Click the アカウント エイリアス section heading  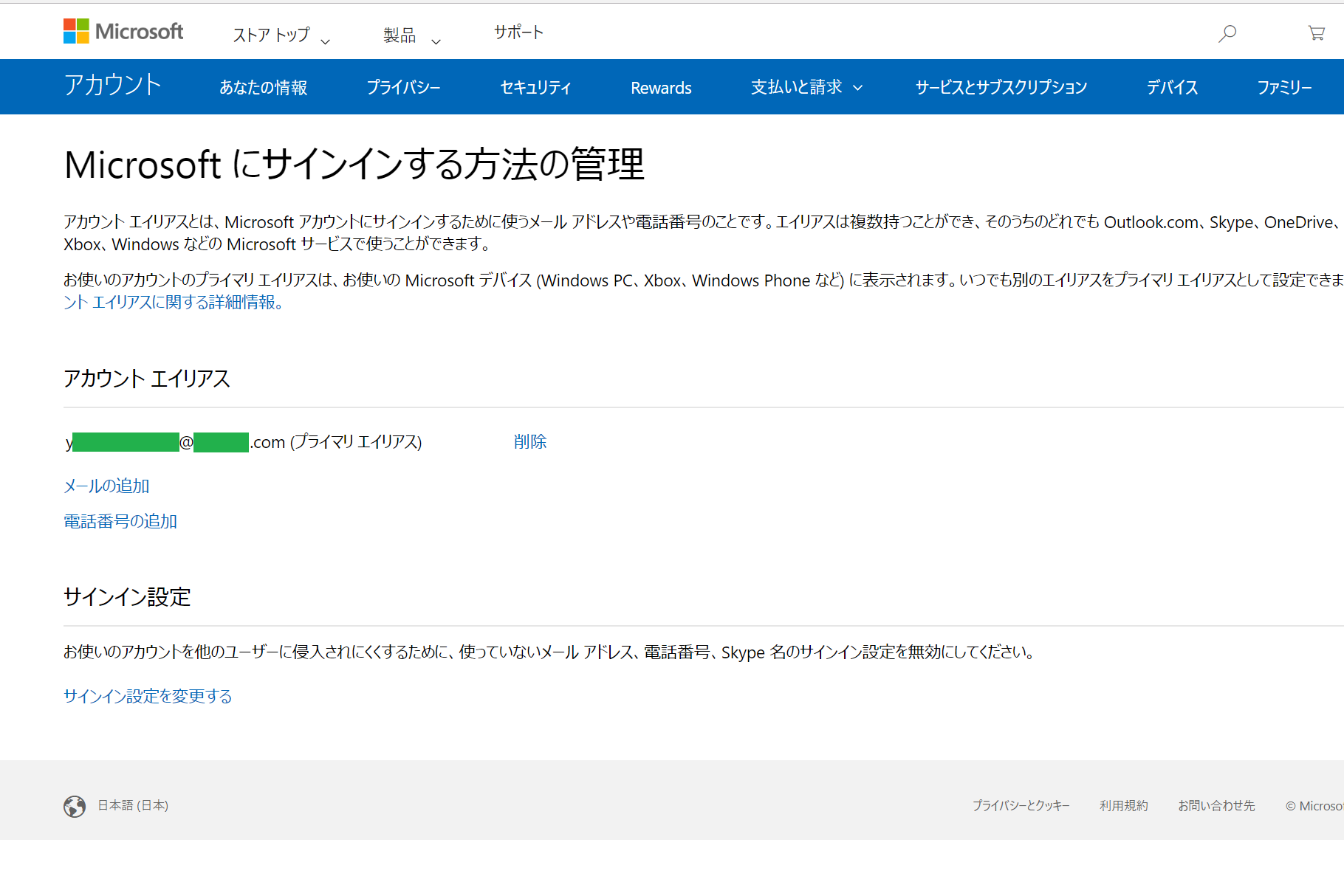pyautogui.click(x=147, y=378)
